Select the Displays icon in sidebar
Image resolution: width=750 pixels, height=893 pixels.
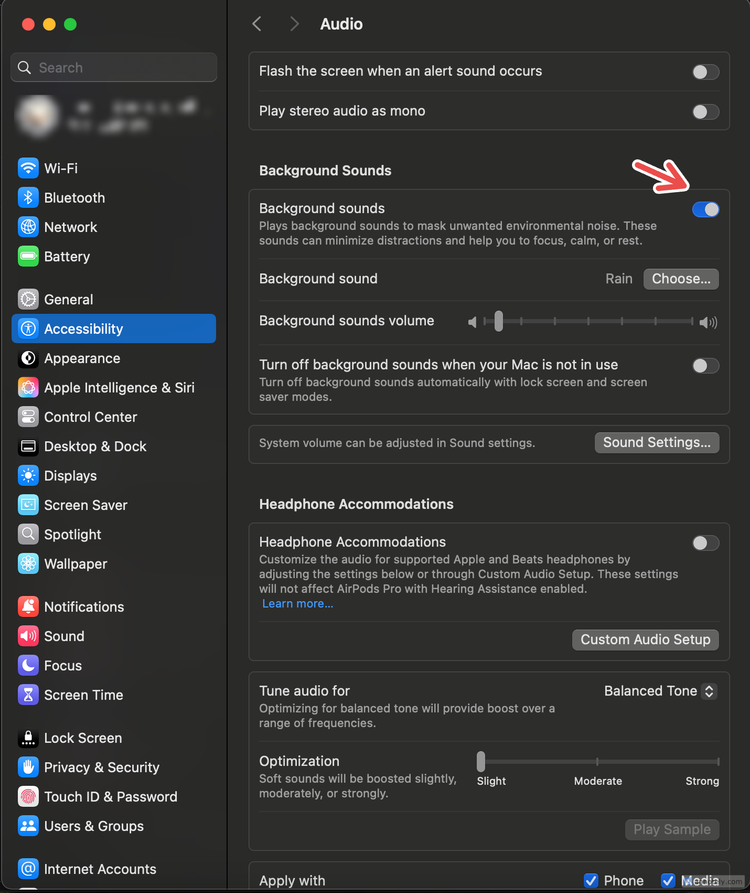point(28,476)
